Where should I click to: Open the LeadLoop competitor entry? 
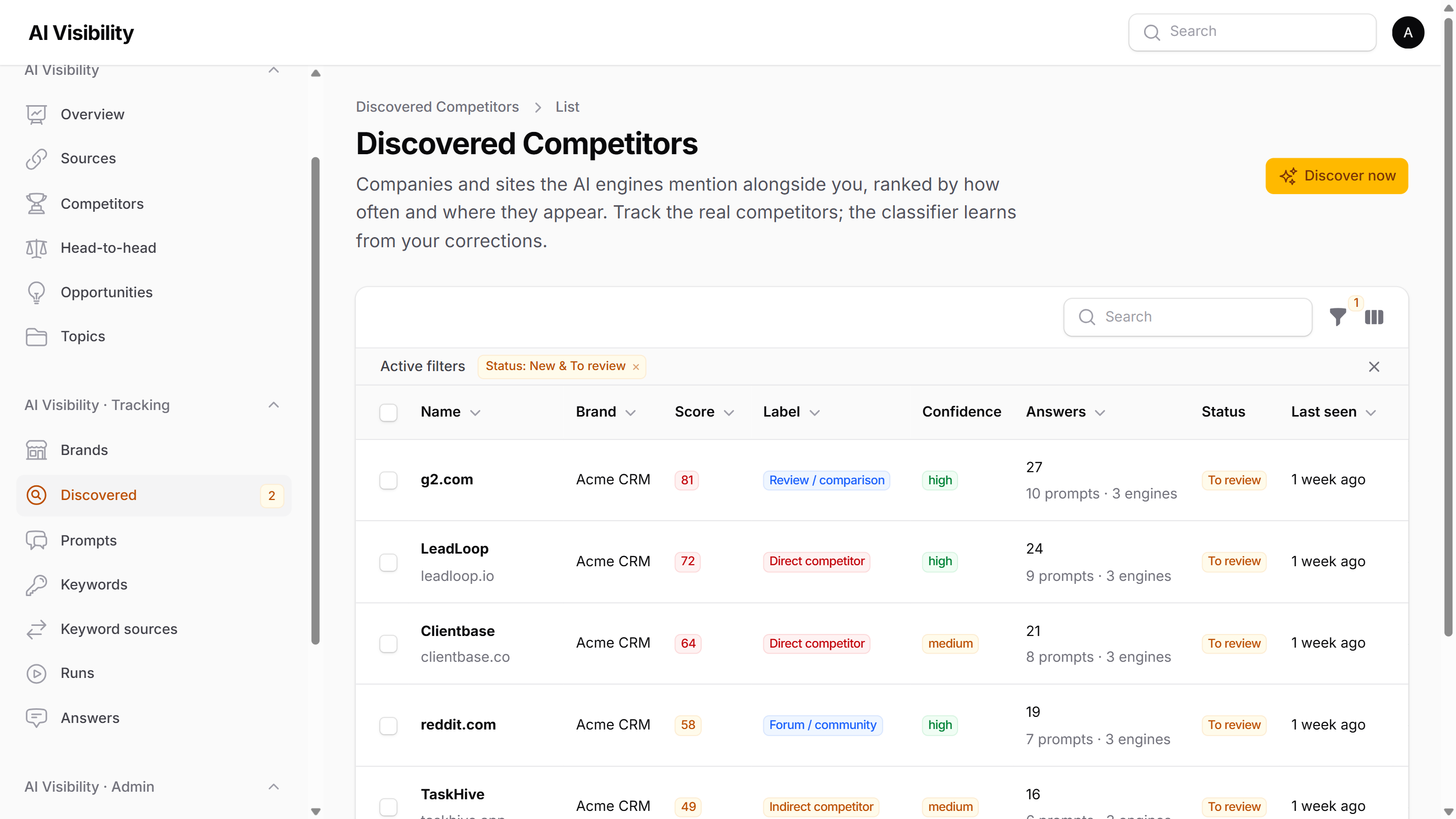click(x=454, y=549)
